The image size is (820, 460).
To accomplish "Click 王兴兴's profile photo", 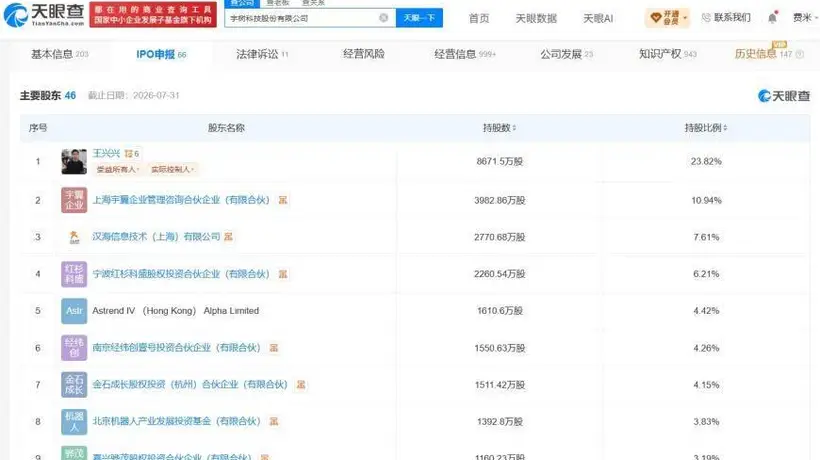I will click(74, 162).
